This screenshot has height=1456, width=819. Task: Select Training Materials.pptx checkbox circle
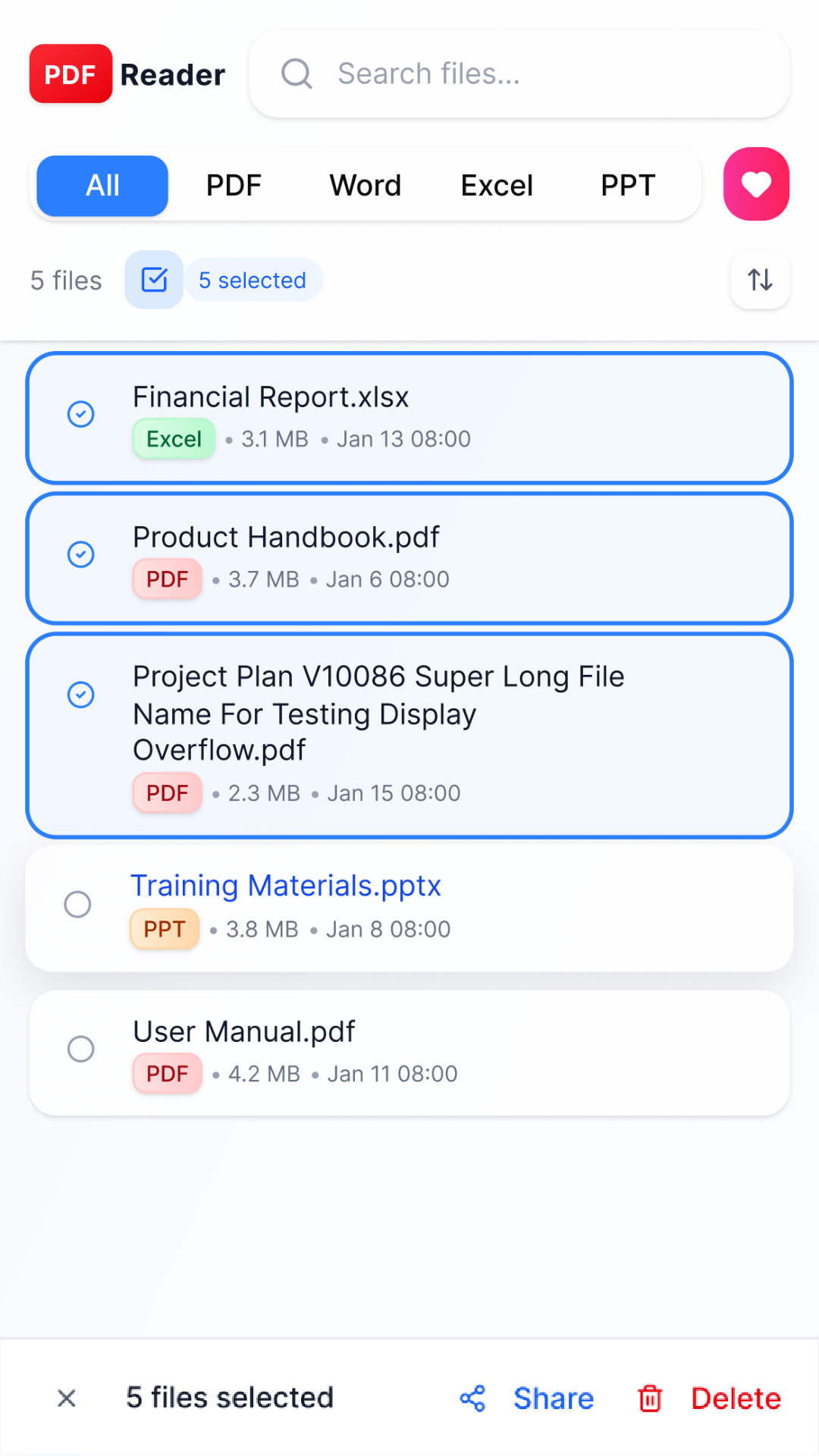77,904
